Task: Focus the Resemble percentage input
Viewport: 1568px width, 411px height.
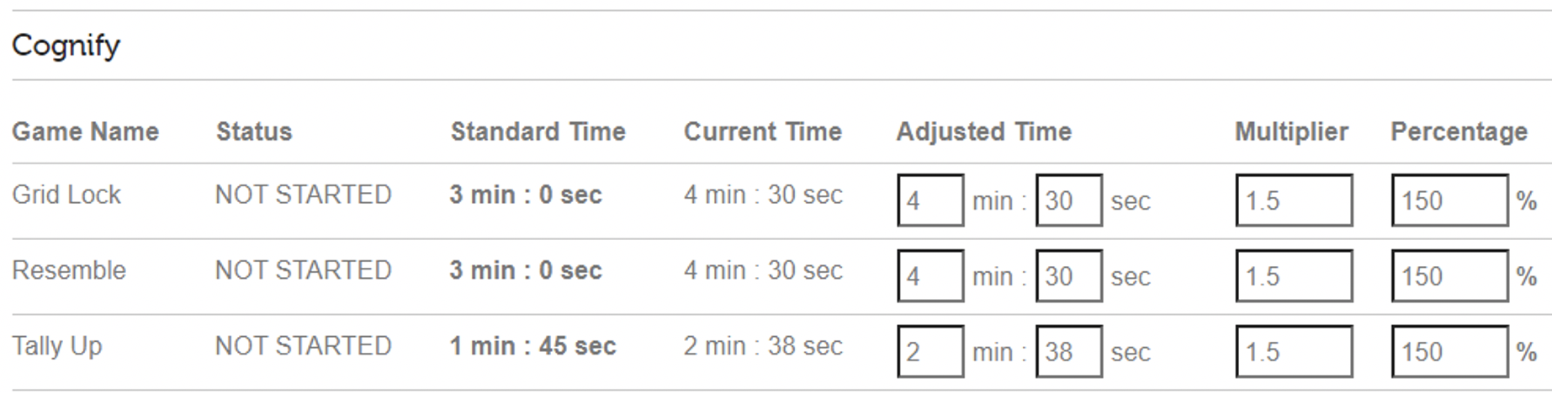Action: click(1450, 276)
